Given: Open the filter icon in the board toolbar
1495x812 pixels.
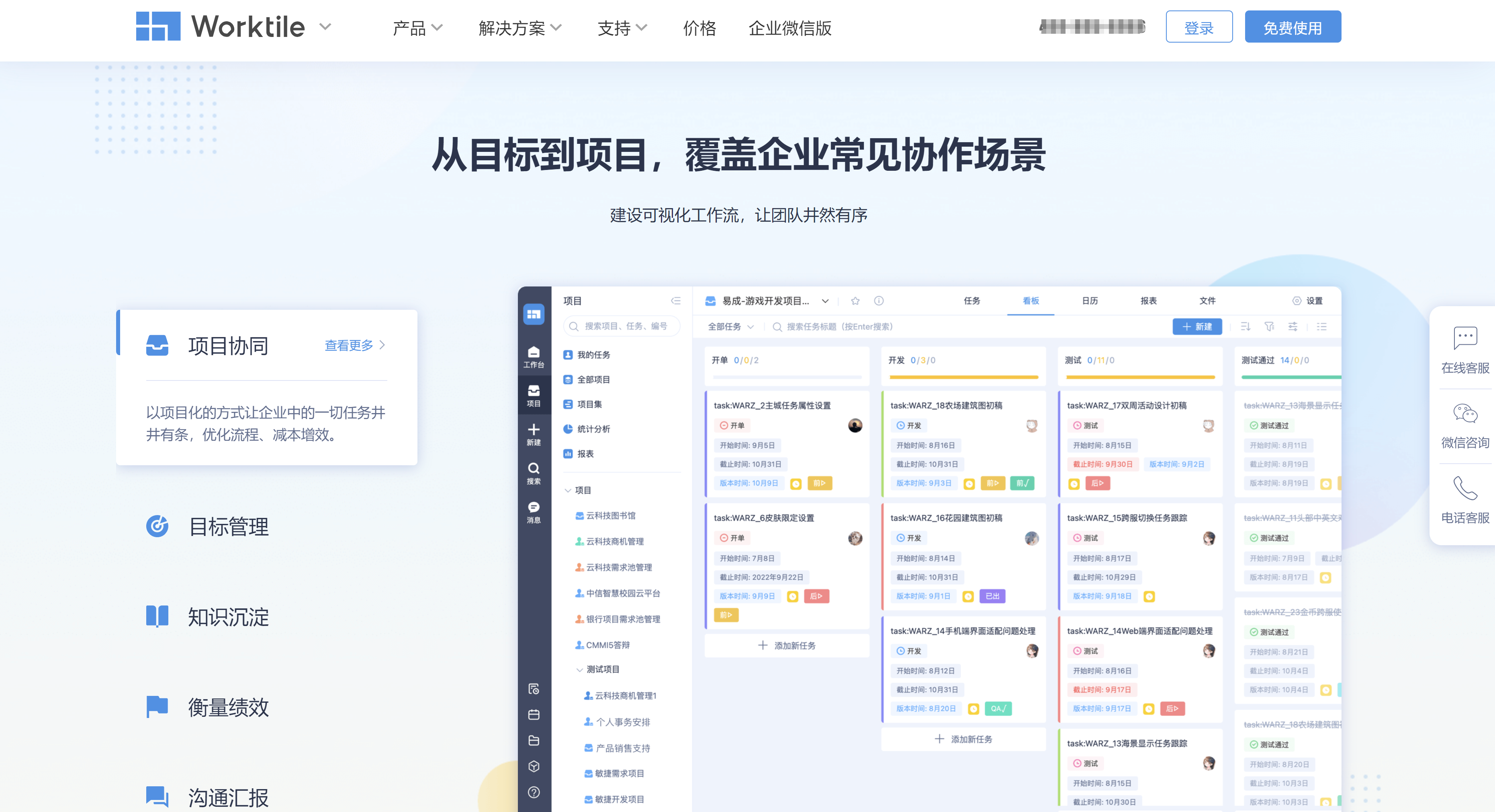Looking at the screenshot, I should click(x=1269, y=326).
